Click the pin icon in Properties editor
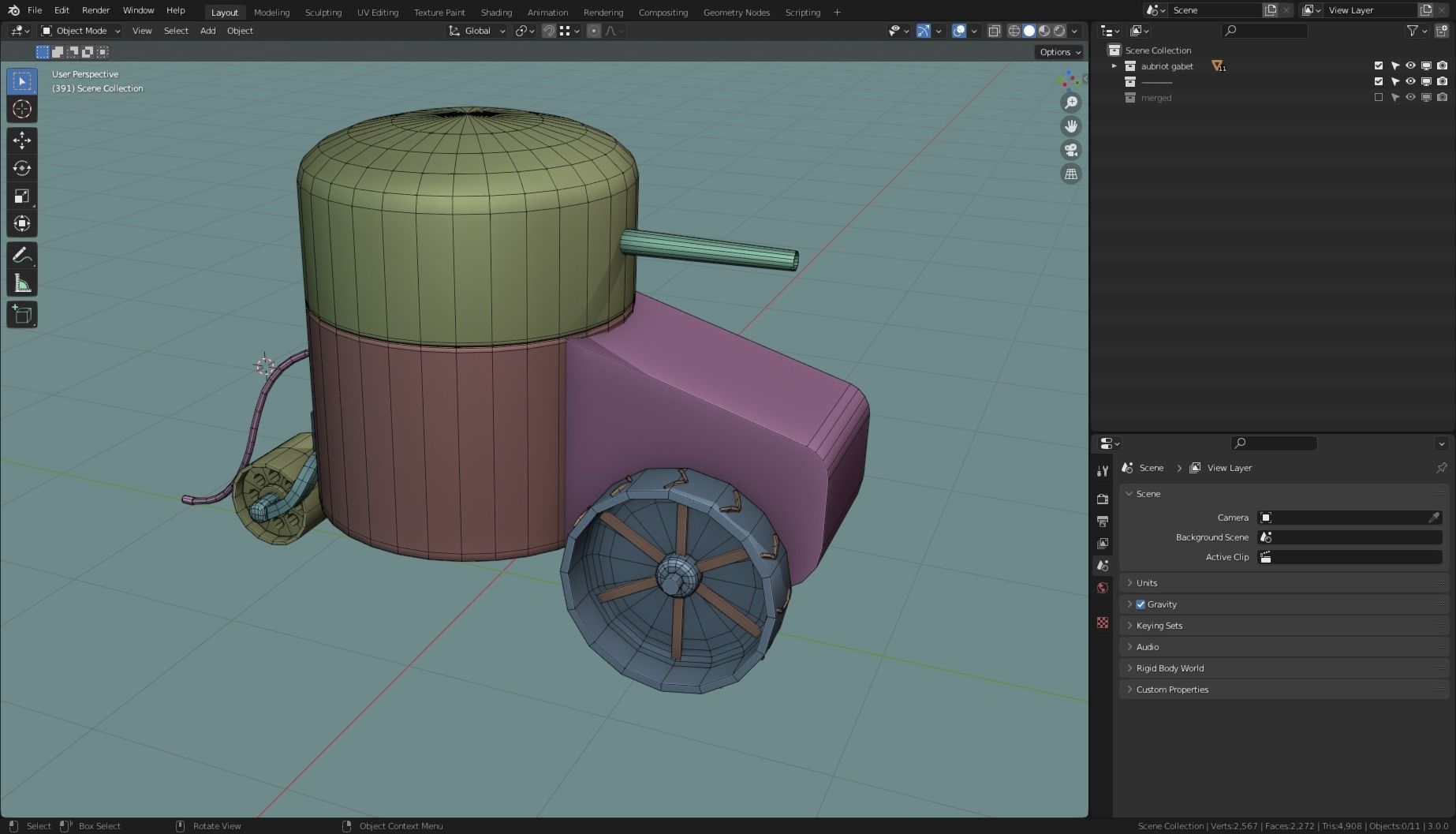The image size is (1456, 834). pos(1441,468)
